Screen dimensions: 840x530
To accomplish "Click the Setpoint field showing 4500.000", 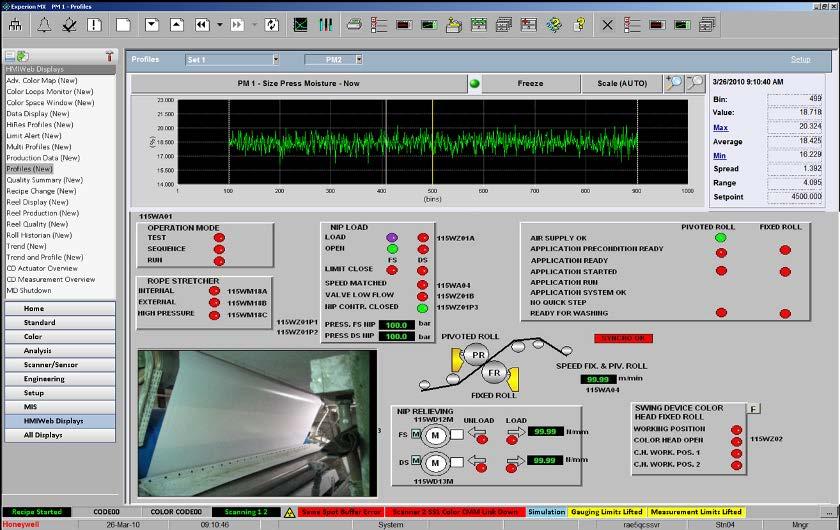I will (795, 197).
